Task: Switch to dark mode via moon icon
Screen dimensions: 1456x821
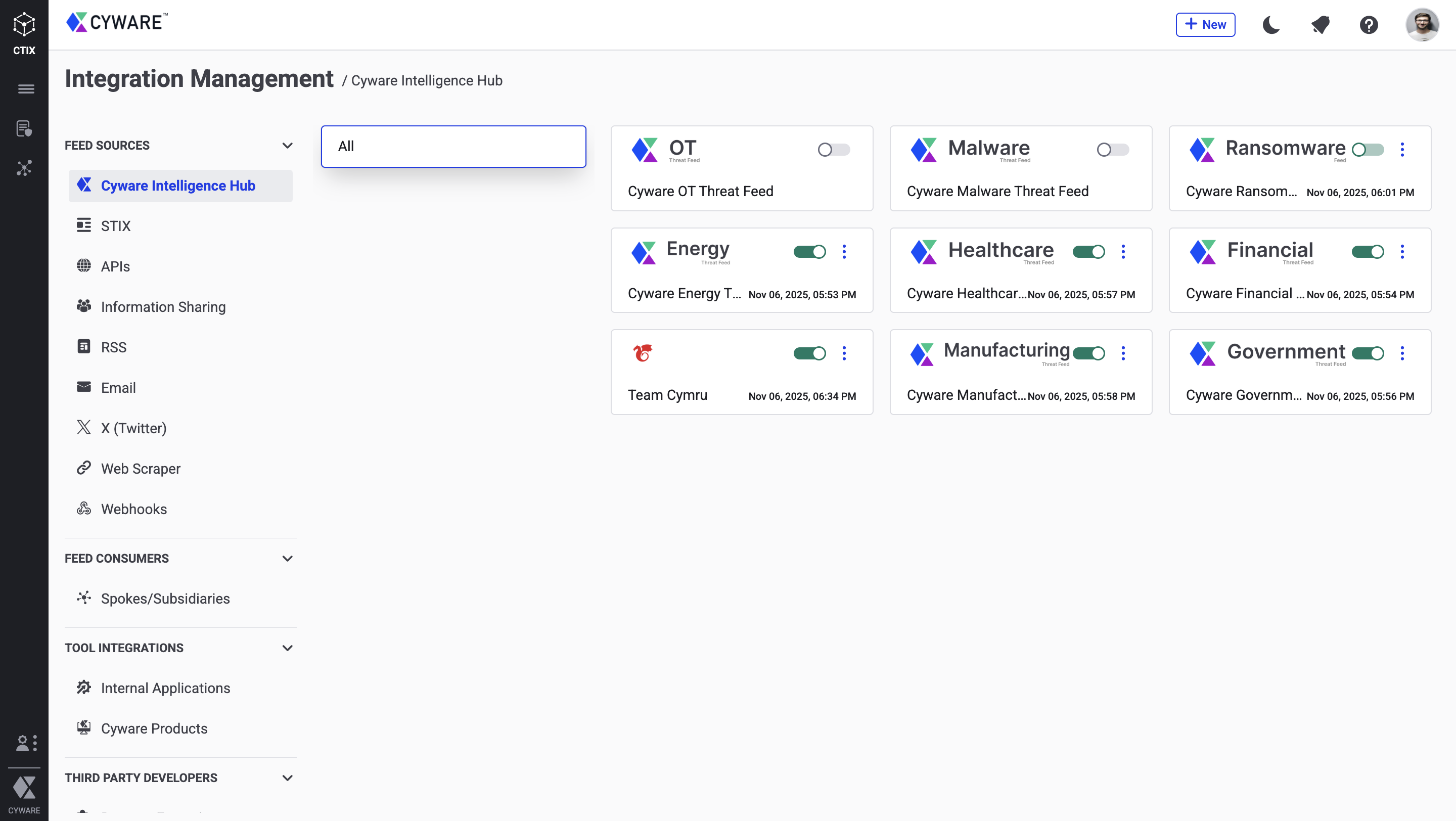Action: click(x=1270, y=25)
